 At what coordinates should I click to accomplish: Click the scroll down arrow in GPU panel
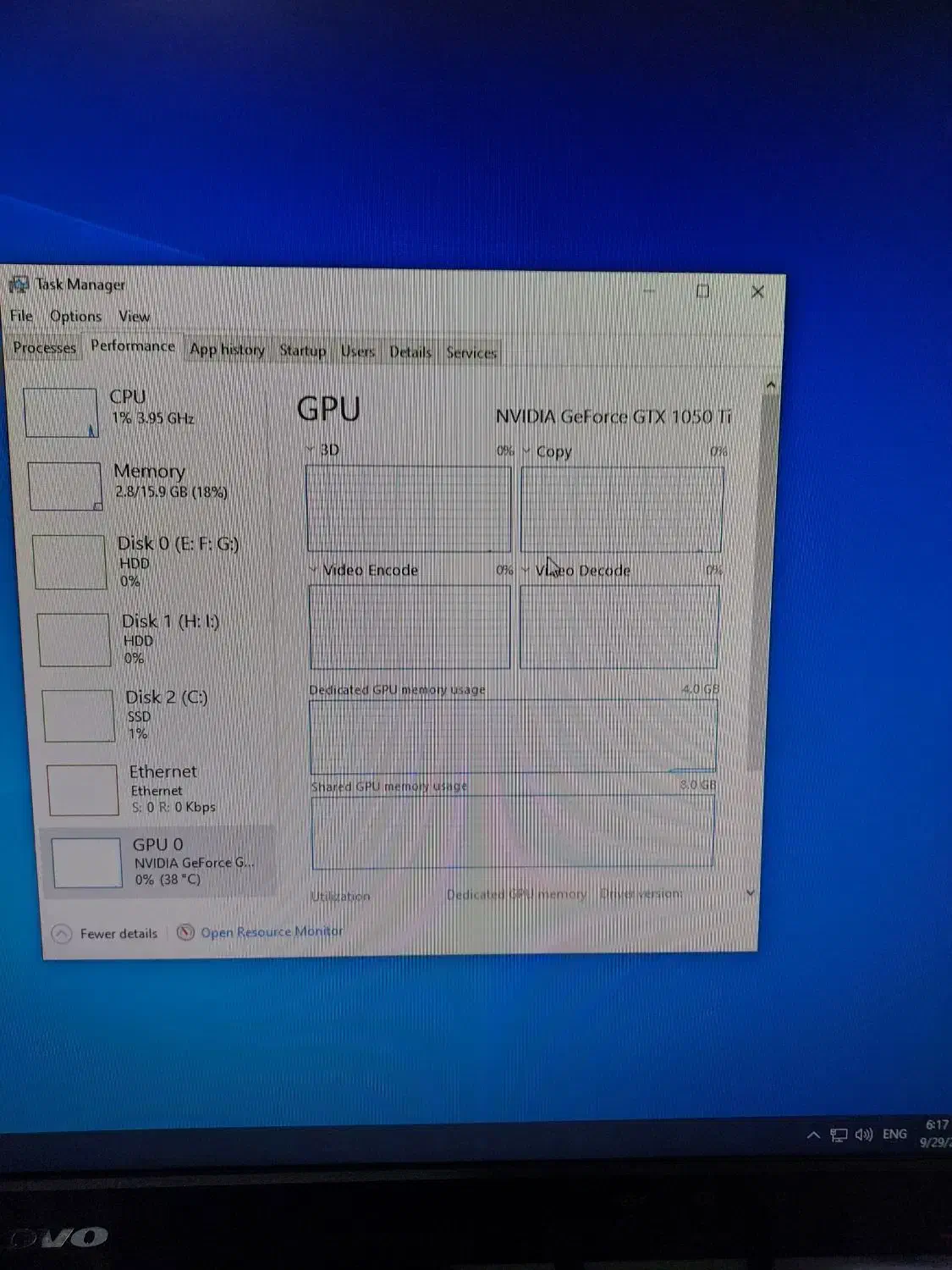(751, 892)
